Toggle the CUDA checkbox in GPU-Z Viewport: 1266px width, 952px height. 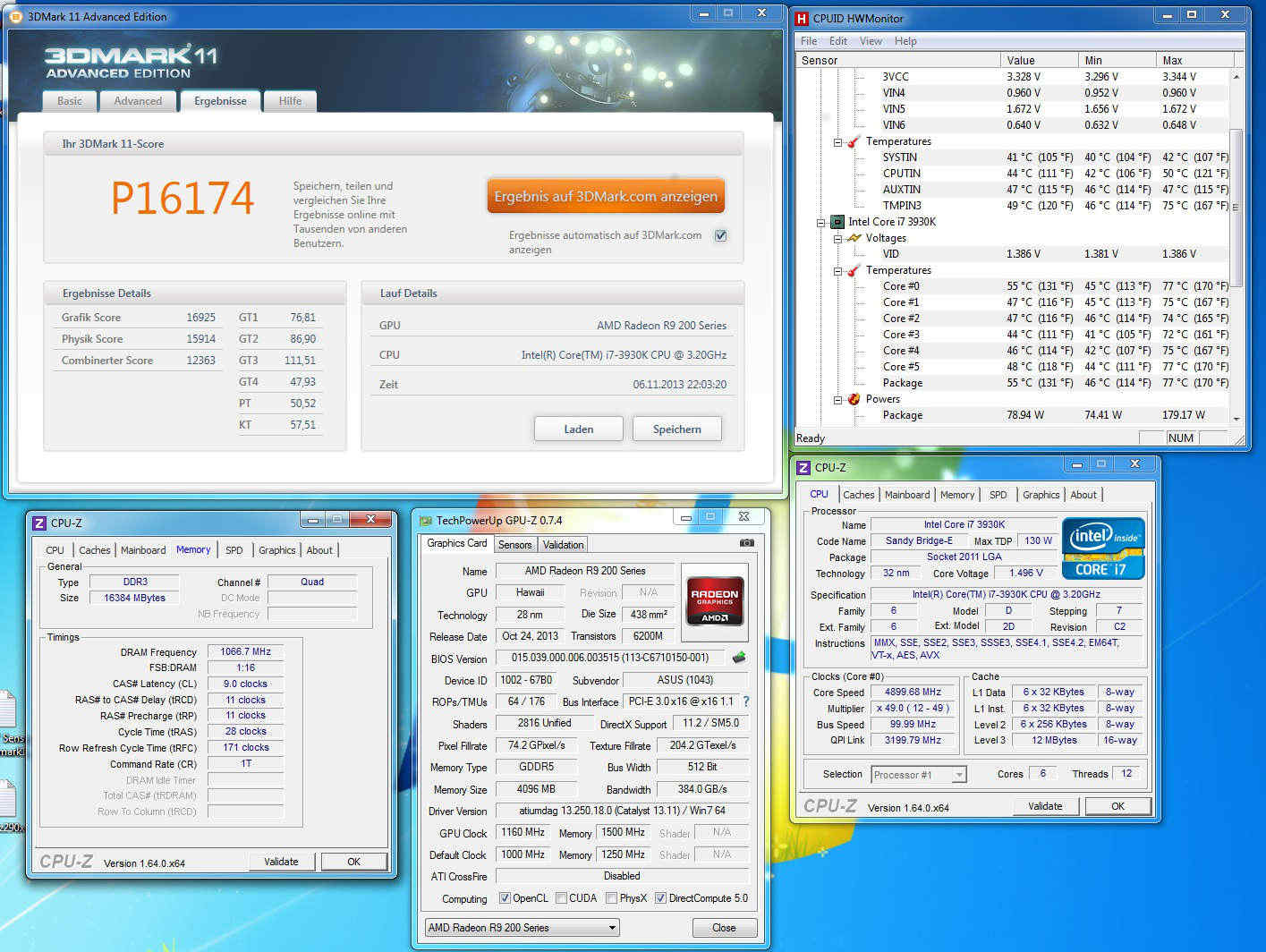click(562, 898)
